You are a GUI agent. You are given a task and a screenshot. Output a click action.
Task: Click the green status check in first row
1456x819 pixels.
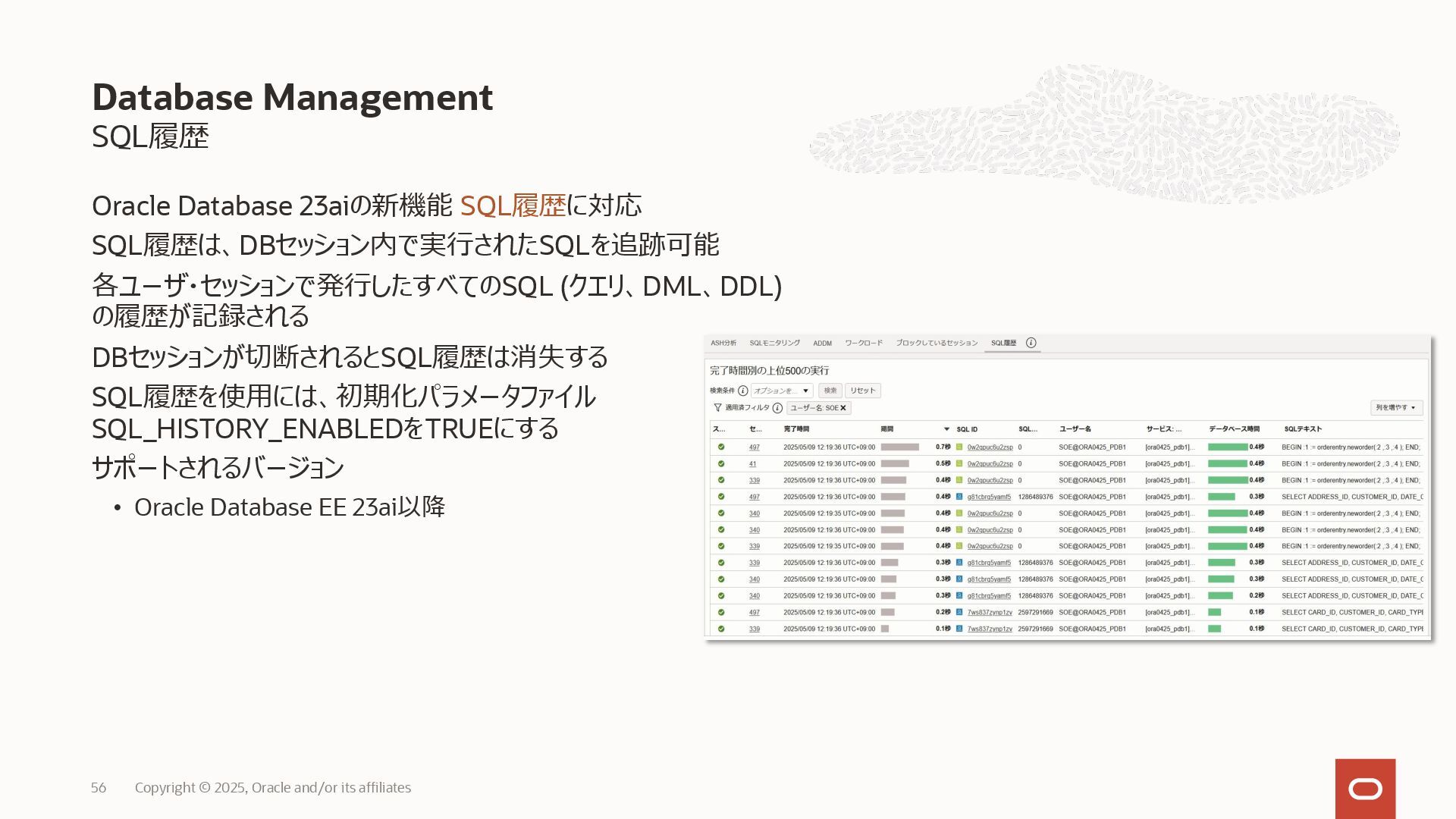721,447
